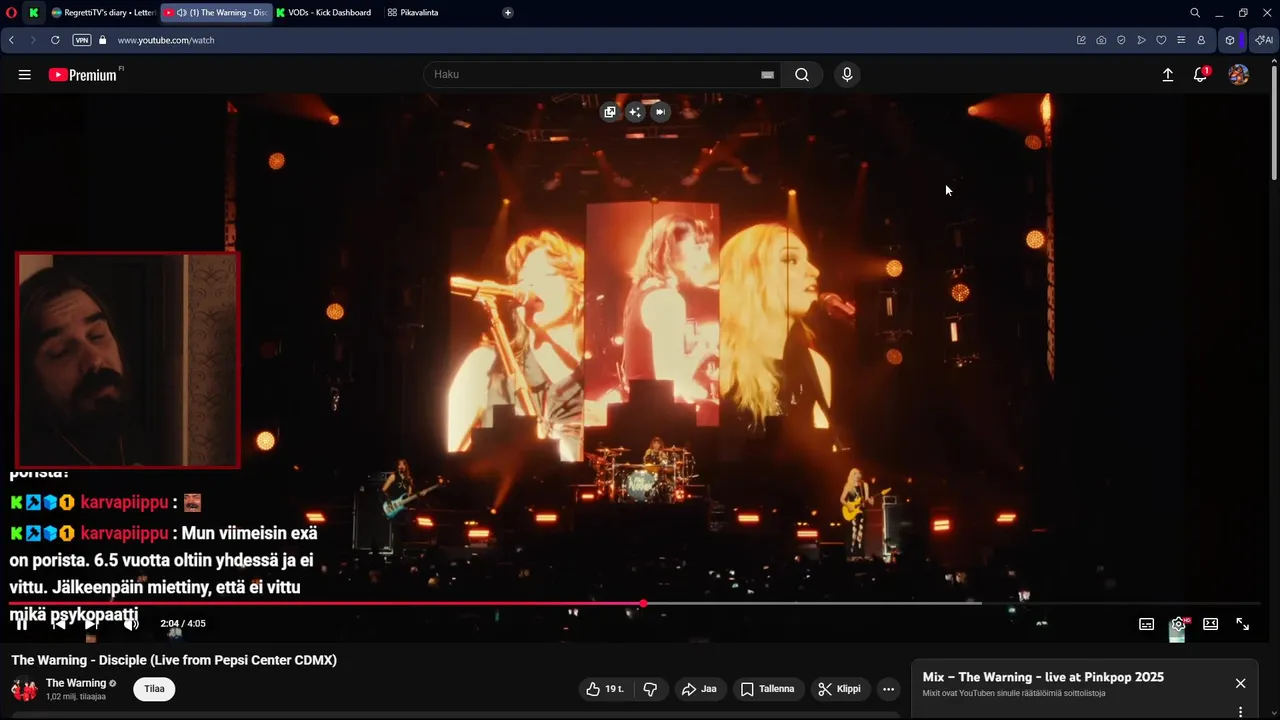Open The Warning channel name link
This screenshot has height=720, width=1280.
tap(76, 683)
